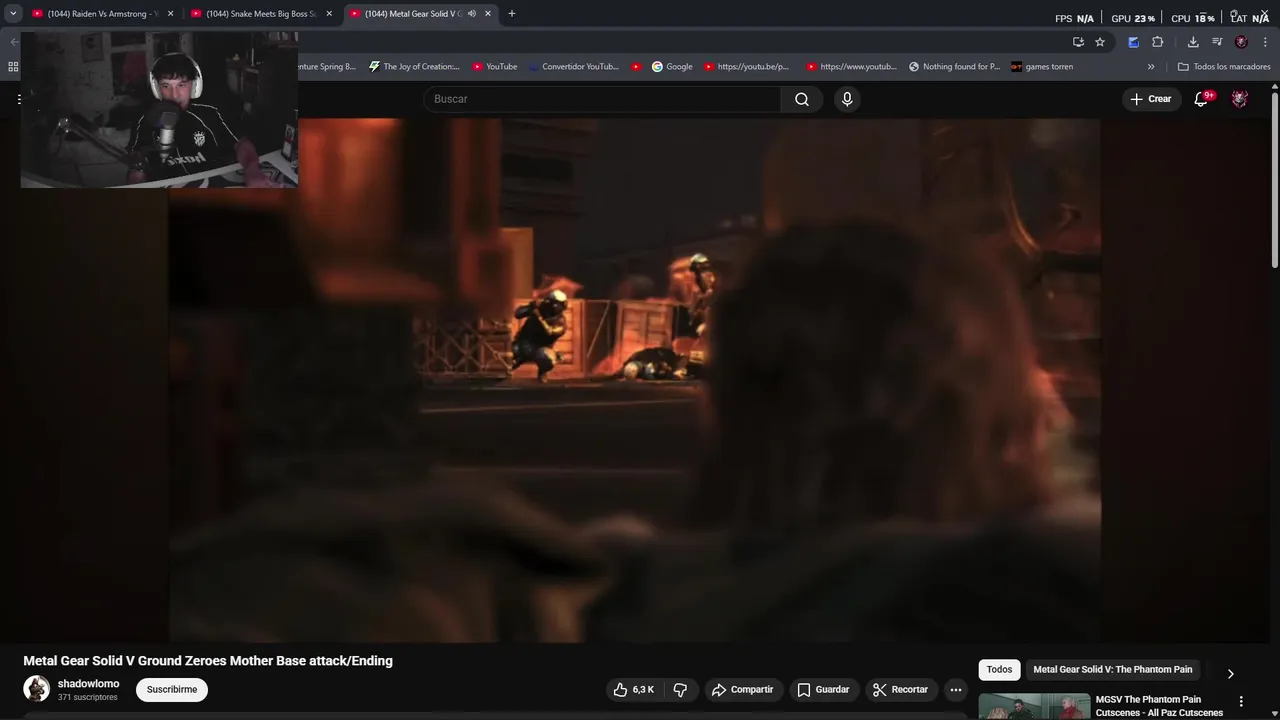
Task: Click the magnifier search button
Action: click(802, 99)
